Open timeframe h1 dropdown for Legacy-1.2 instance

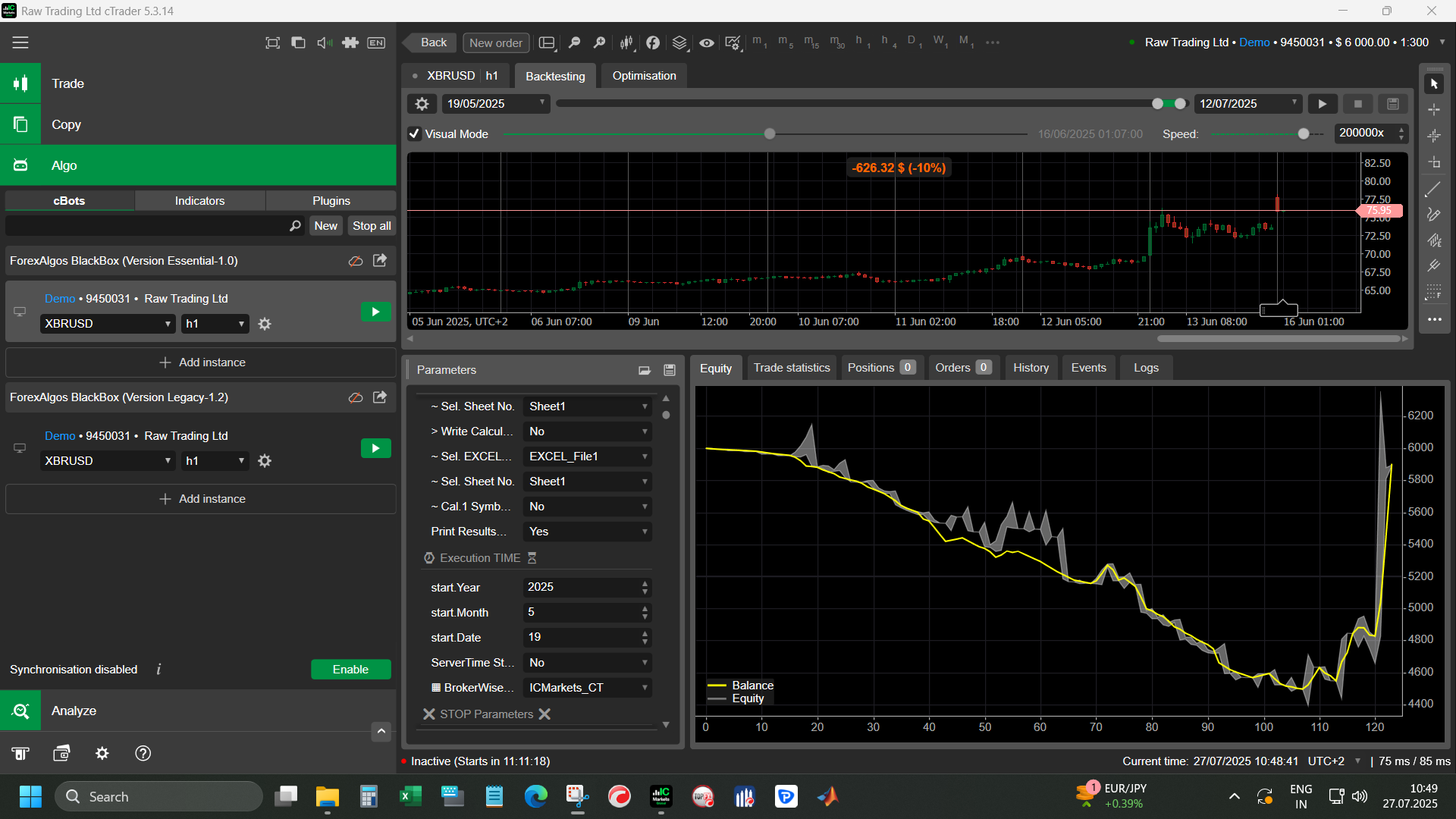coord(215,461)
